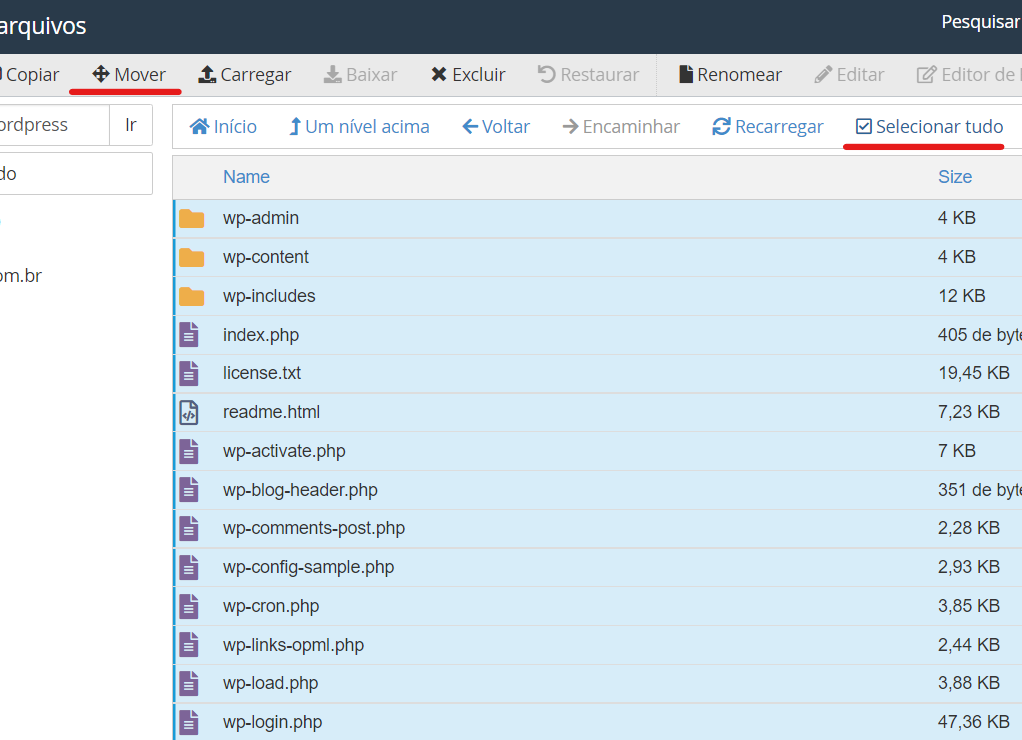Click the Restaurar toolbar button

click(x=588, y=74)
